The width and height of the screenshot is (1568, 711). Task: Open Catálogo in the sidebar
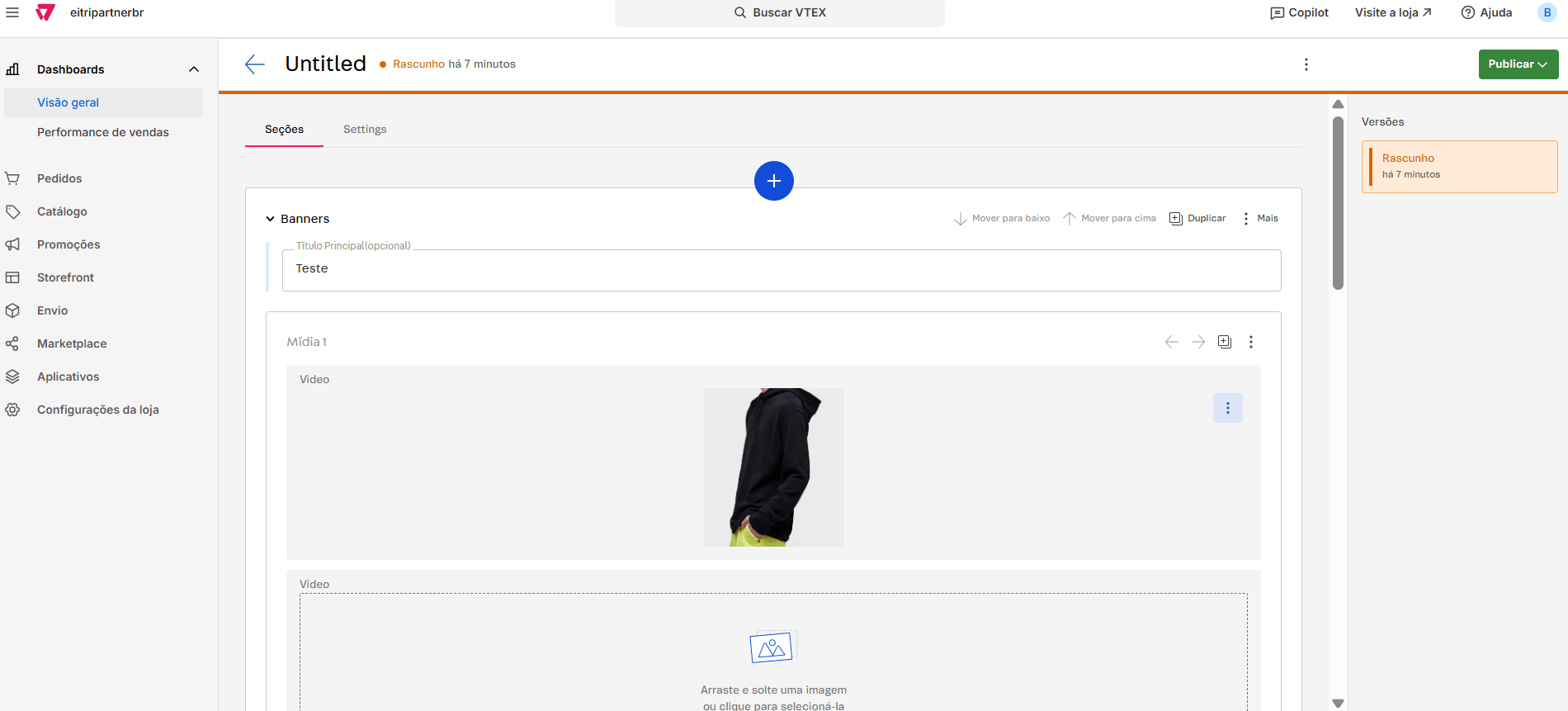tap(62, 211)
